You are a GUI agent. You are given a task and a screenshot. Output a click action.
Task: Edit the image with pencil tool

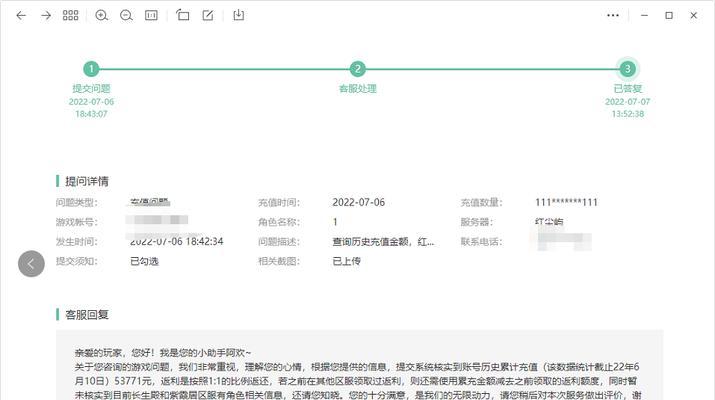pyautogui.click(x=208, y=16)
